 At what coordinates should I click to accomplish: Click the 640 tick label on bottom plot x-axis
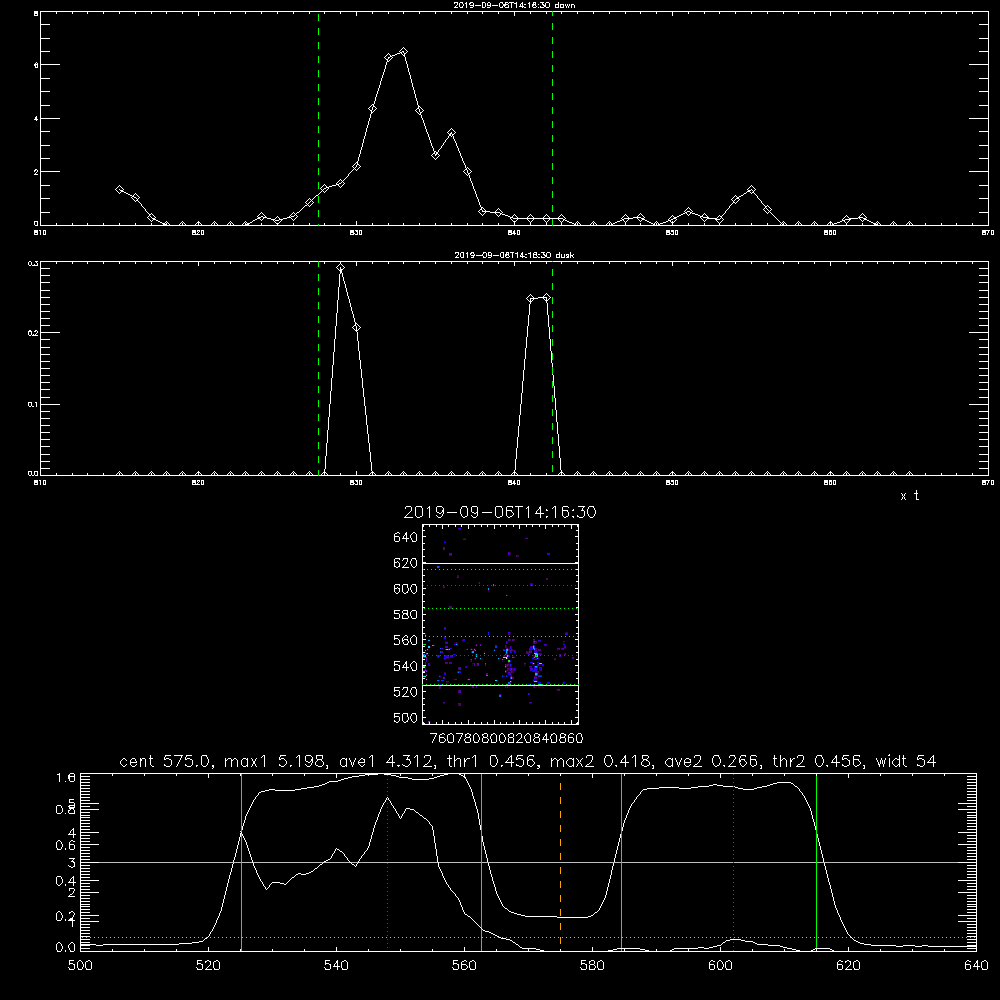tap(976, 966)
